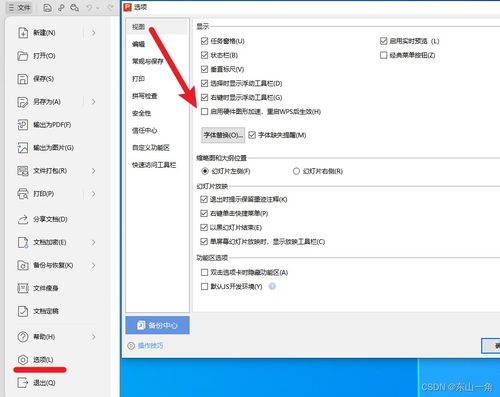Expand the 帮助(H) submenu arrow
The height and width of the screenshot is (397, 500).
click(94, 337)
